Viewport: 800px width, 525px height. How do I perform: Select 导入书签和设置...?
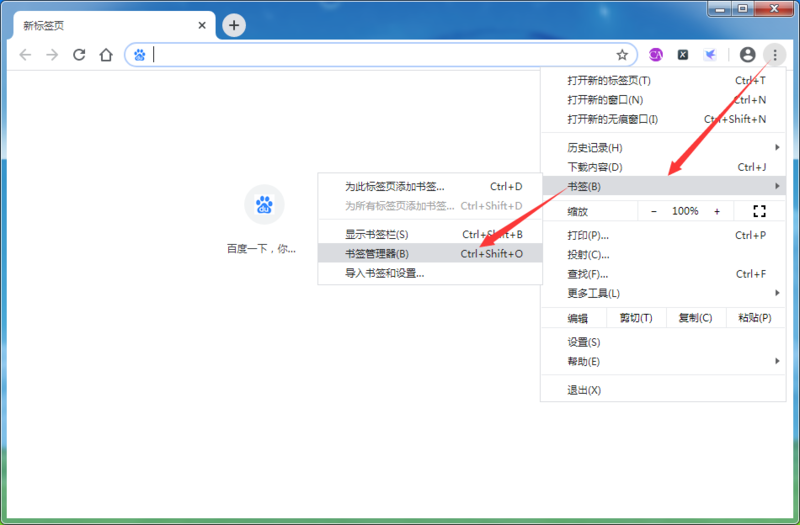coord(430,273)
